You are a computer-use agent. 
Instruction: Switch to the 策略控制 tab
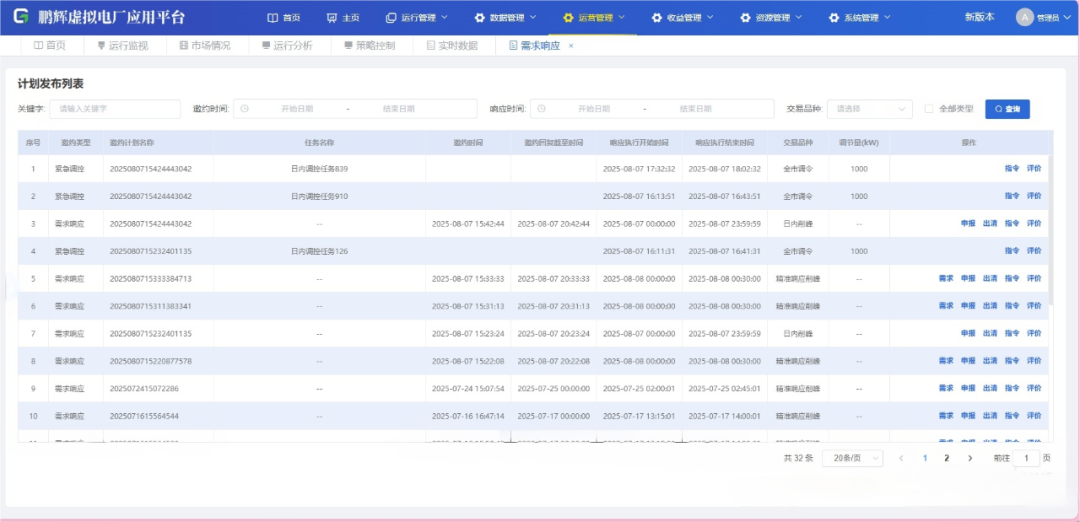pyautogui.click(x=368, y=46)
